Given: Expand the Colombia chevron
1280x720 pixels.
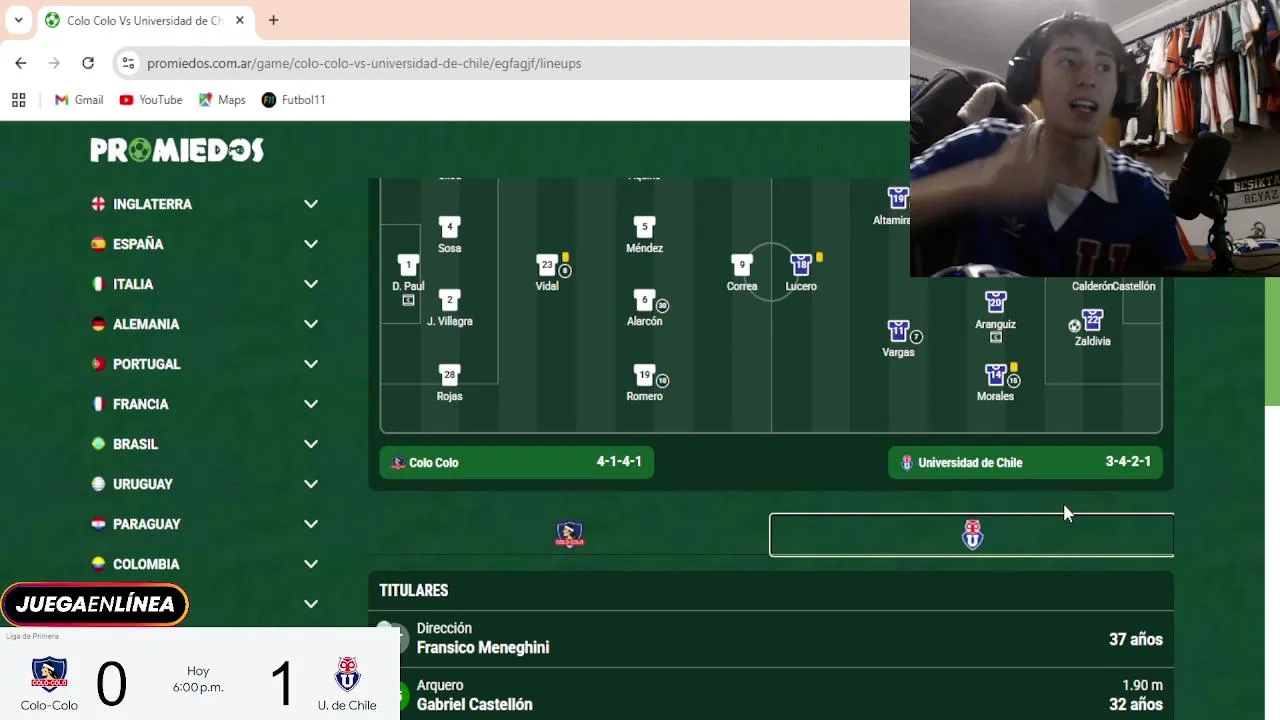Looking at the screenshot, I should tap(311, 564).
